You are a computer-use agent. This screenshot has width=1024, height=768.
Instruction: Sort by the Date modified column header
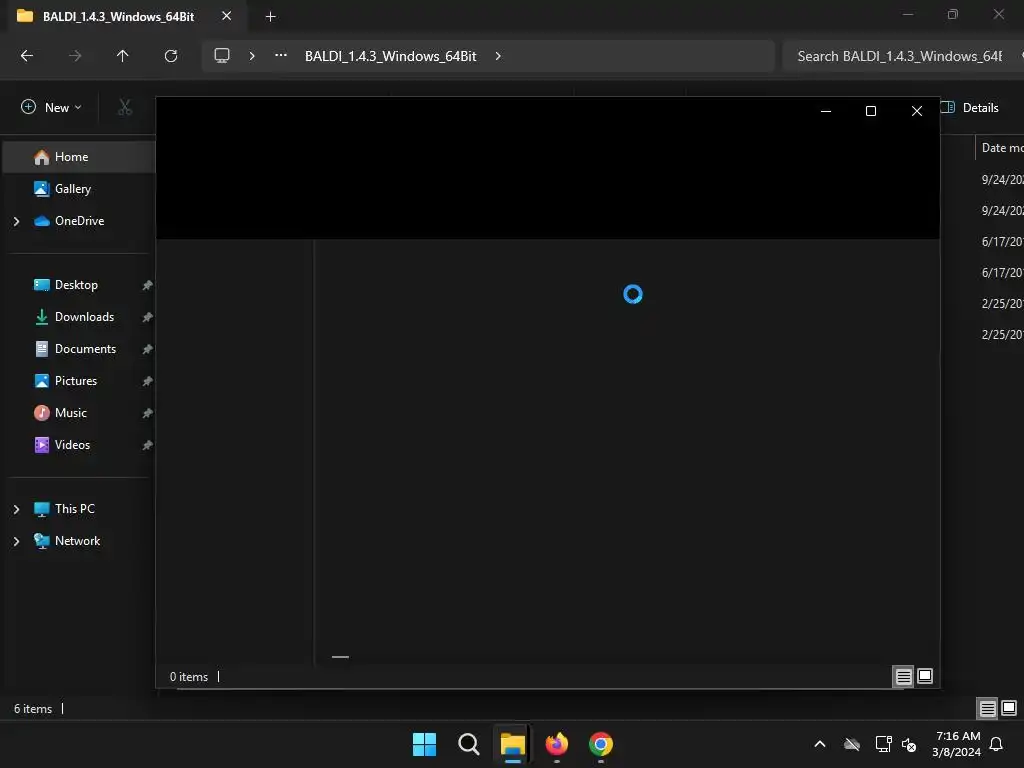tap(1002, 148)
